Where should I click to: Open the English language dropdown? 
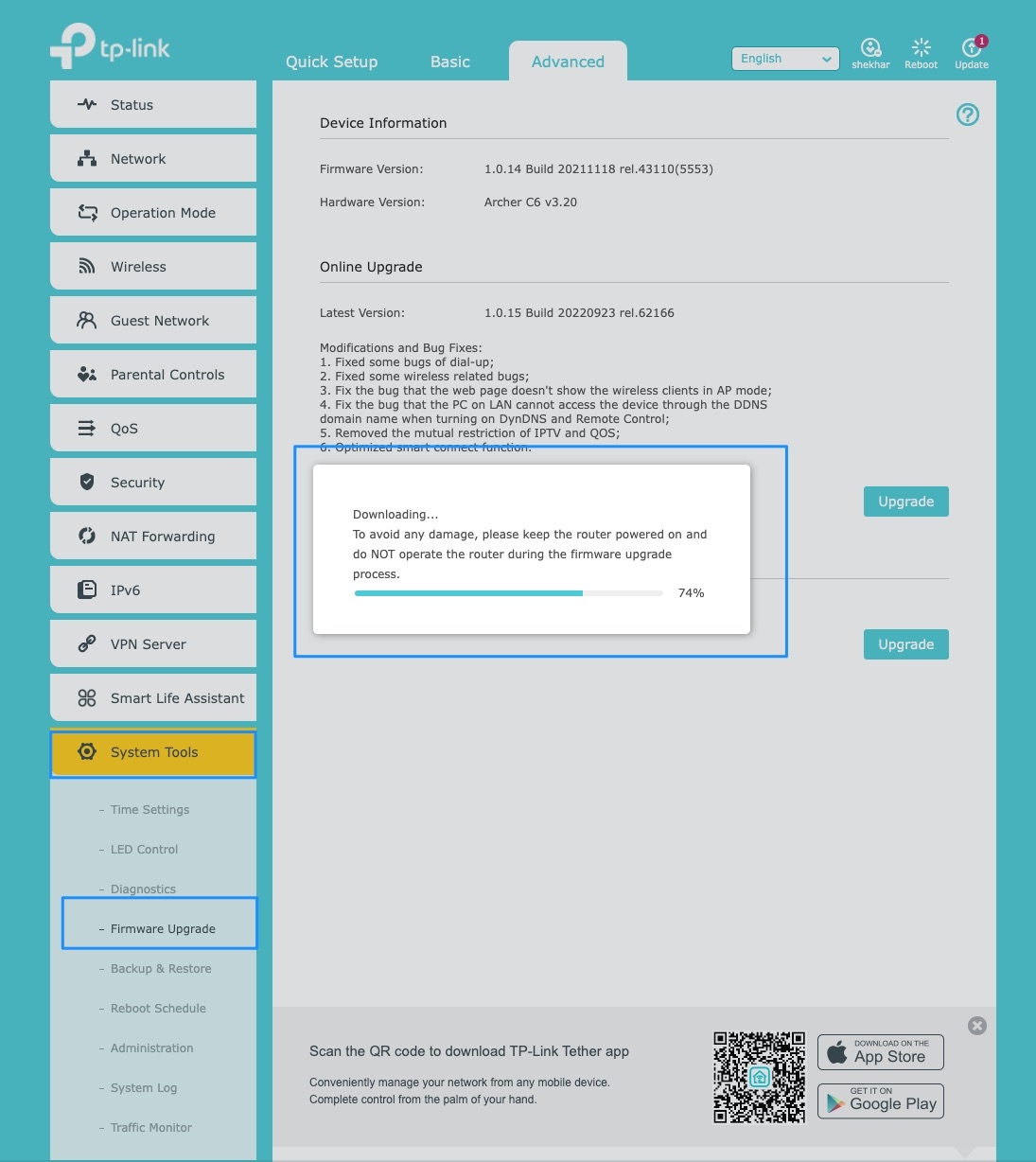[x=784, y=58]
